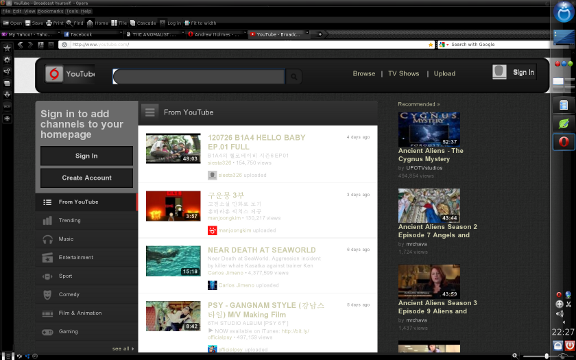Image resolution: width=576 pixels, height=360 pixels.
Task: Switch to the Facebook tab
Action: pyautogui.click(x=92, y=34)
